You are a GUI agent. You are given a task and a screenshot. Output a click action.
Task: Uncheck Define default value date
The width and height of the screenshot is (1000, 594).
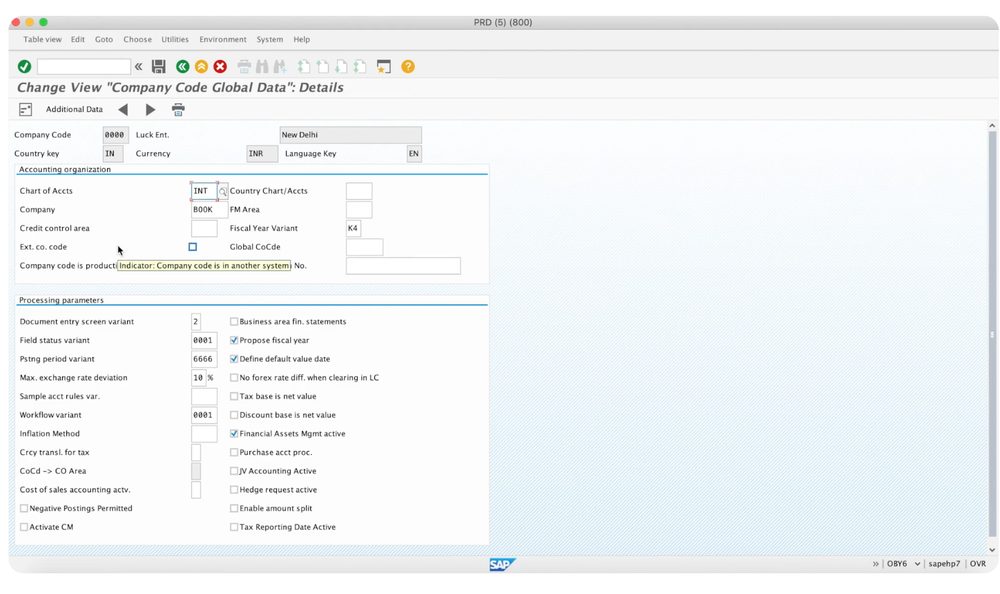(234, 359)
